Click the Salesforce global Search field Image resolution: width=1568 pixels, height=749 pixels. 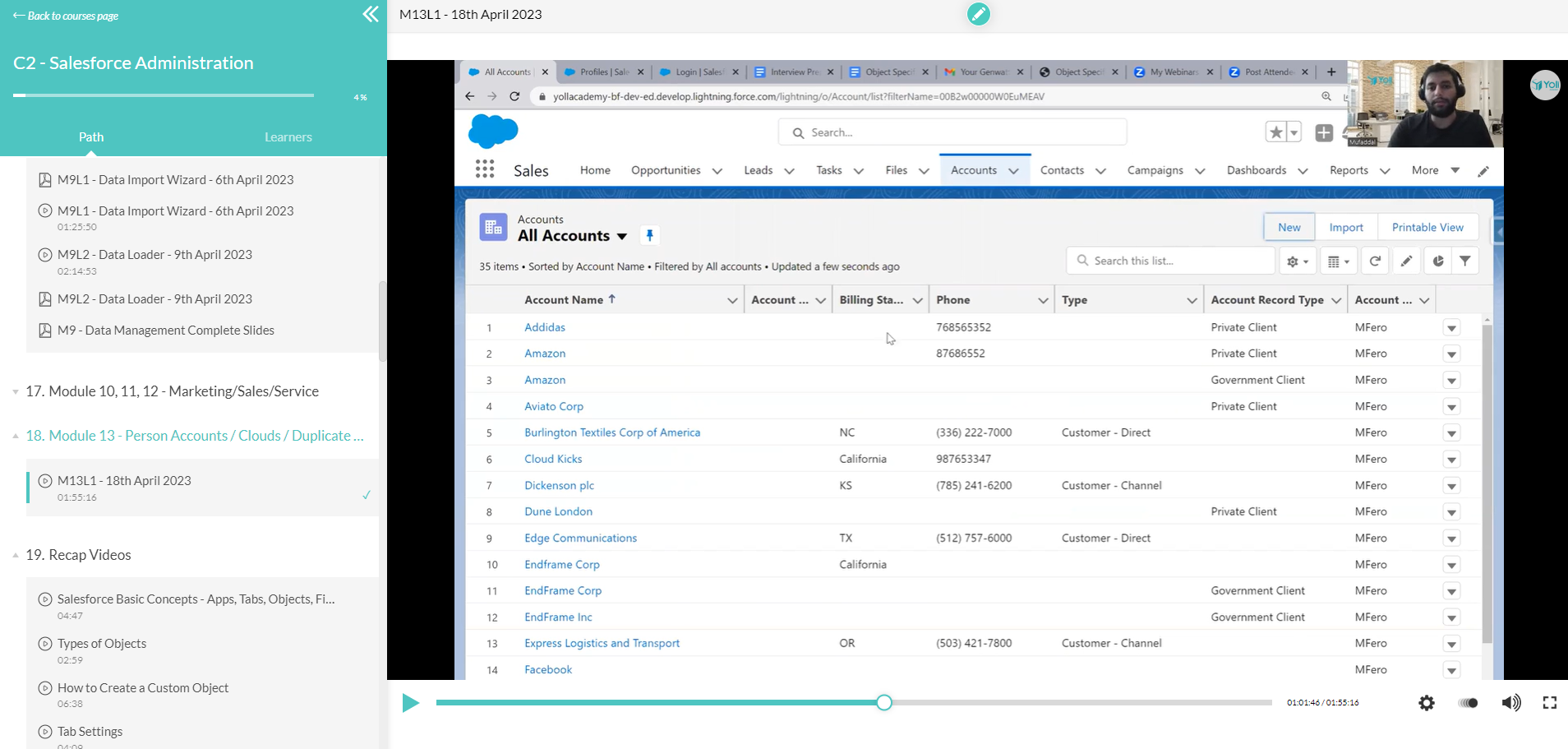coord(952,132)
